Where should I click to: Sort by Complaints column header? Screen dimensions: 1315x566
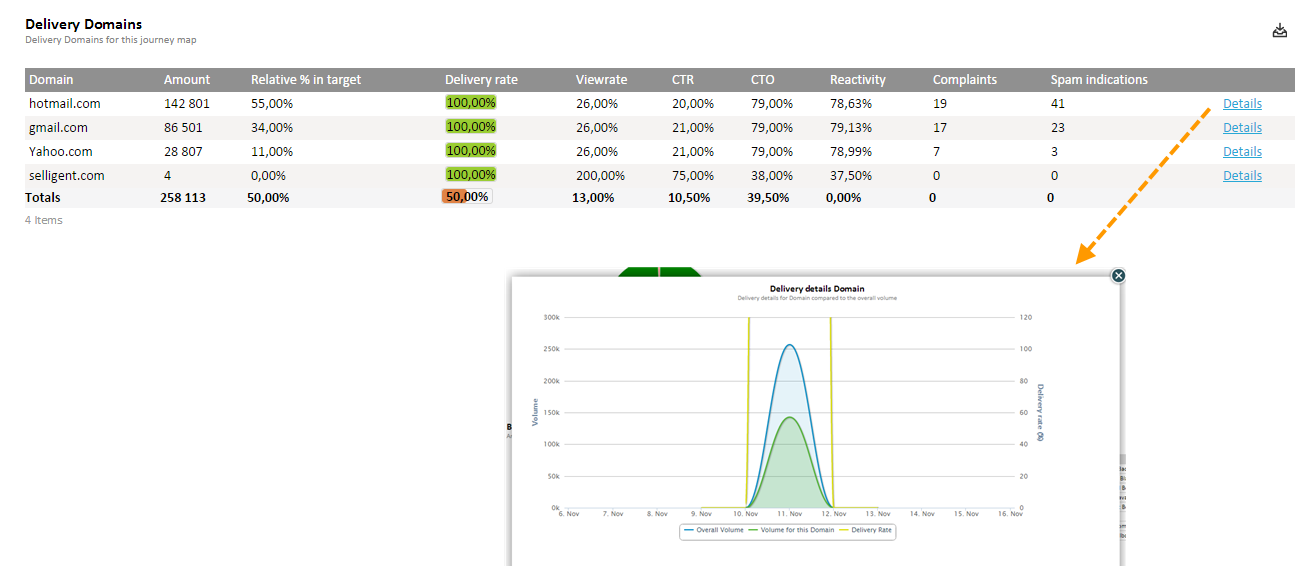[964, 80]
